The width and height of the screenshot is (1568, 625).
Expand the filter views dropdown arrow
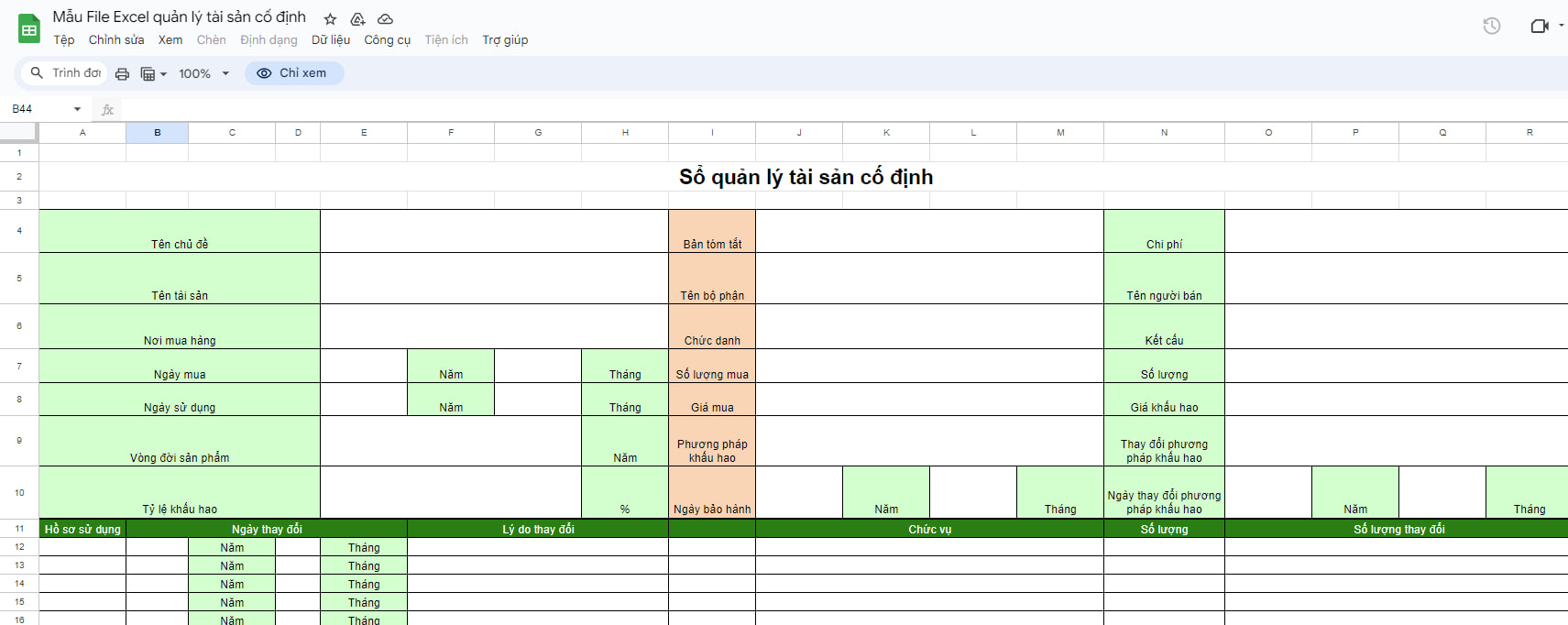click(164, 74)
